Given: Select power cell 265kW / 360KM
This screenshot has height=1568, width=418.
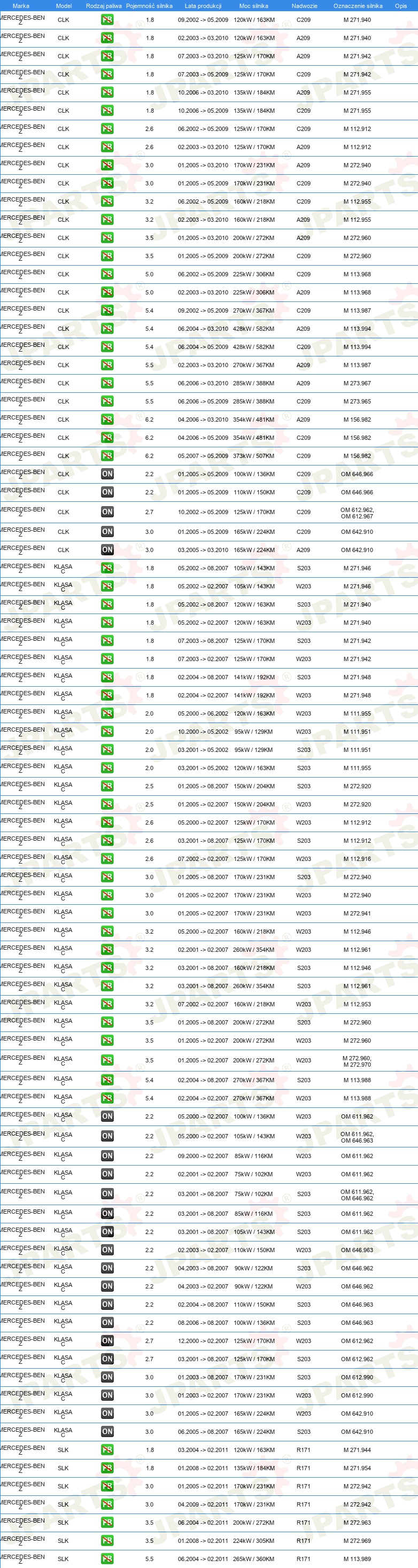Looking at the screenshot, I should [x=254, y=1559].
